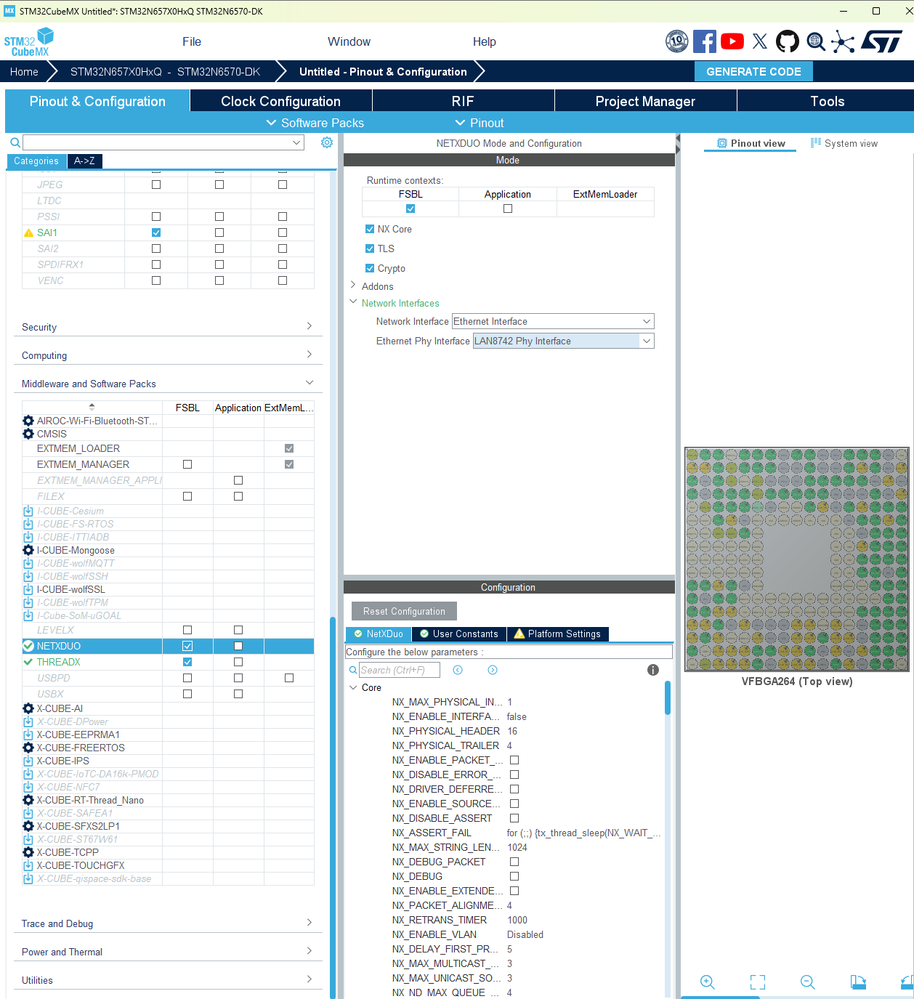Viewport: 914px width, 999px height.
Task: Switch to System view tab
Action: pyautogui.click(x=844, y=143)
